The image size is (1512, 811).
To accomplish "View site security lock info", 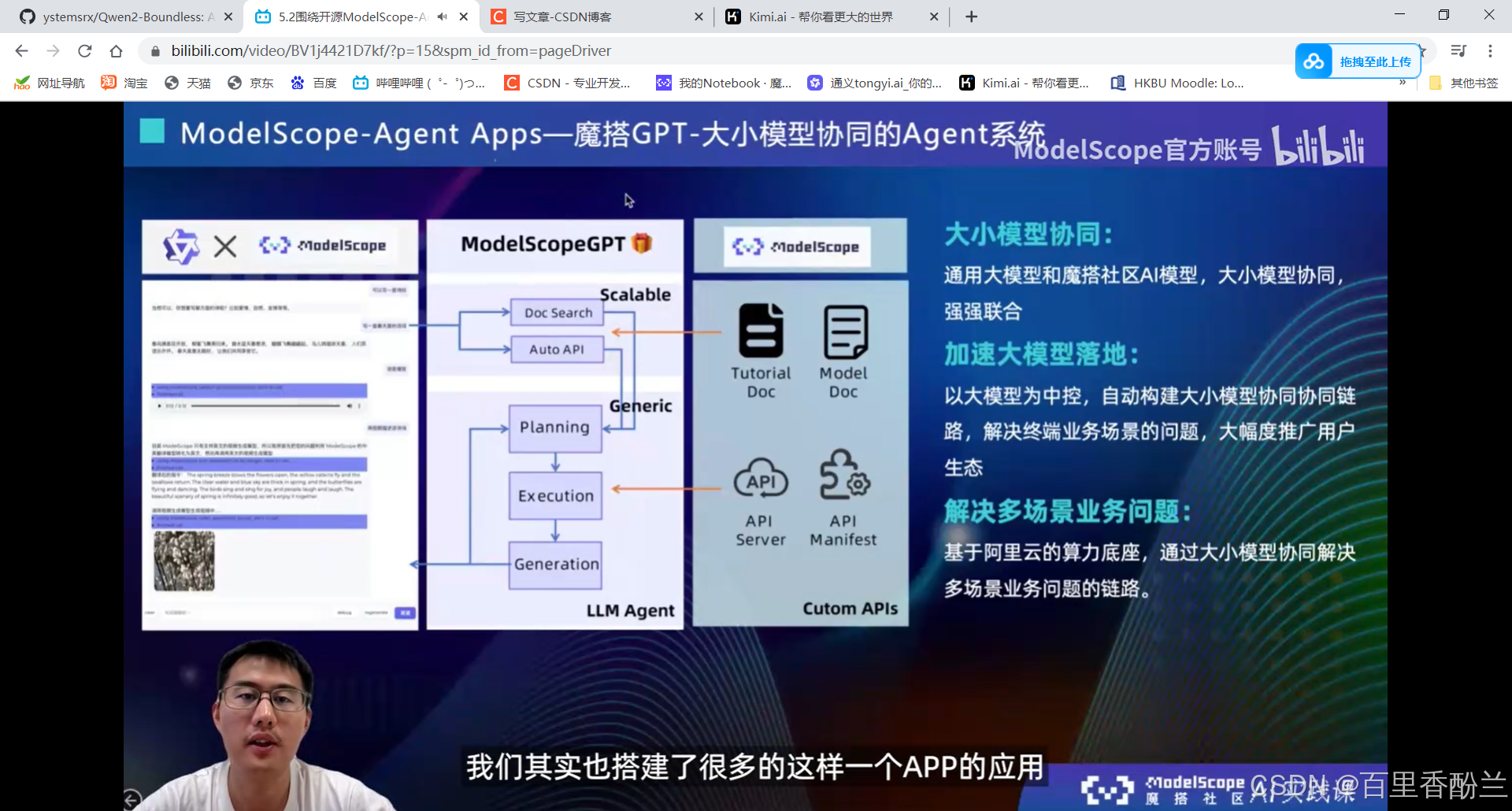I will [155, 51].
